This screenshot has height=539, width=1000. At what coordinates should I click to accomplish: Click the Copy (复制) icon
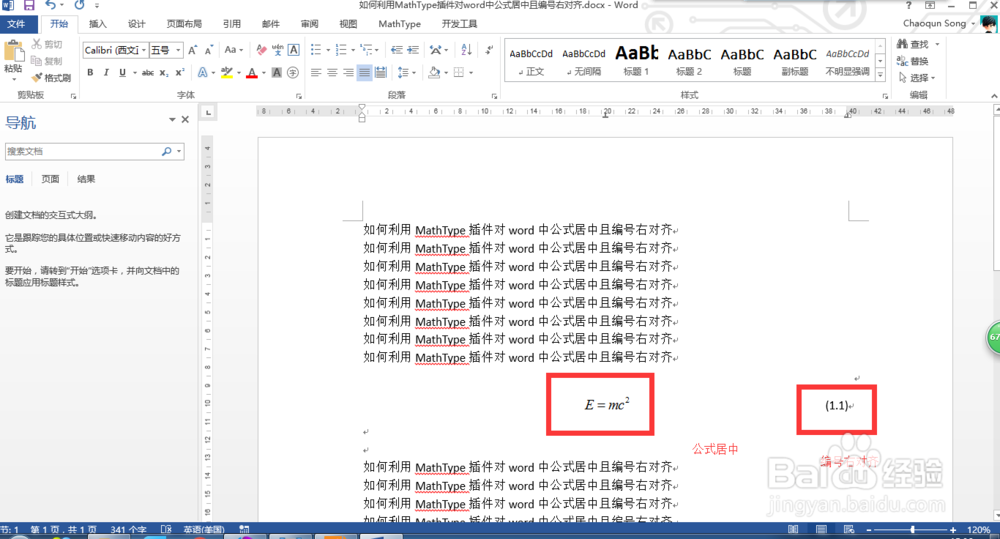[36, 61]
